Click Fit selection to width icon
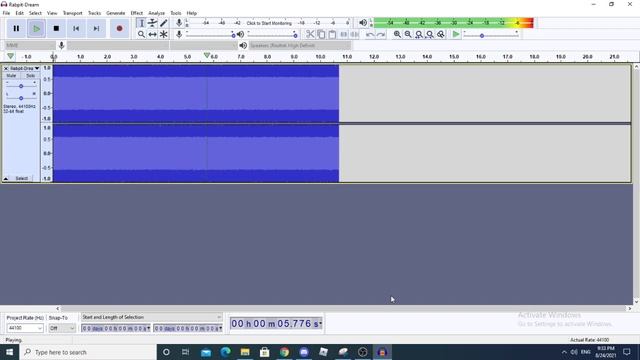640x360 pixels. click(419, 34)
